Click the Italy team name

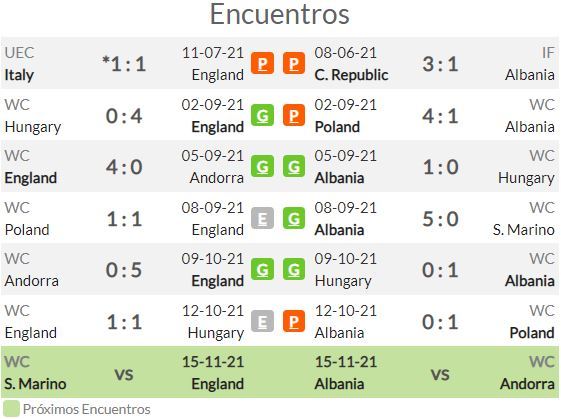click(19, 75)
